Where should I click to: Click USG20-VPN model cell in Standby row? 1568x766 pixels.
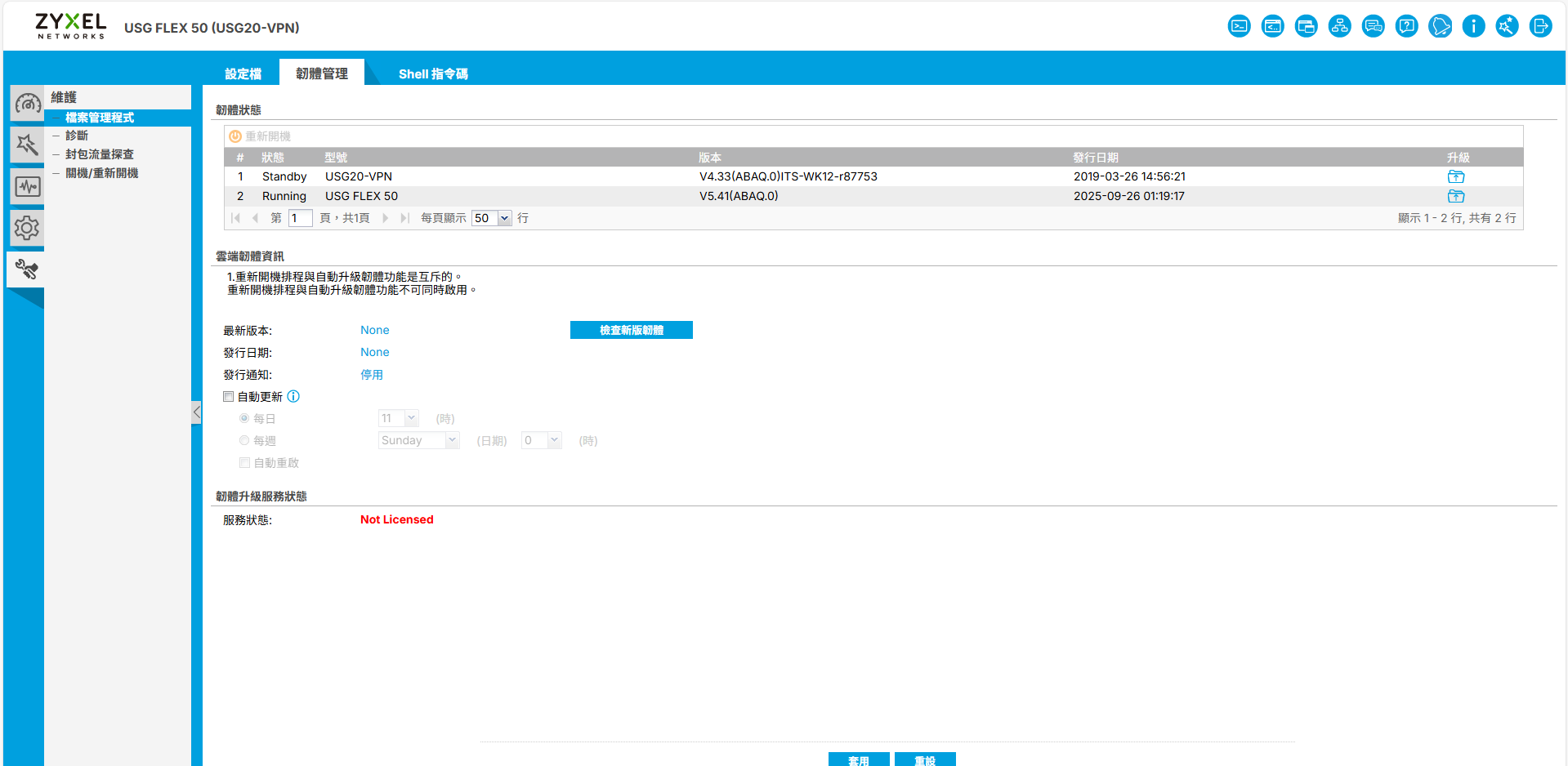359,176
